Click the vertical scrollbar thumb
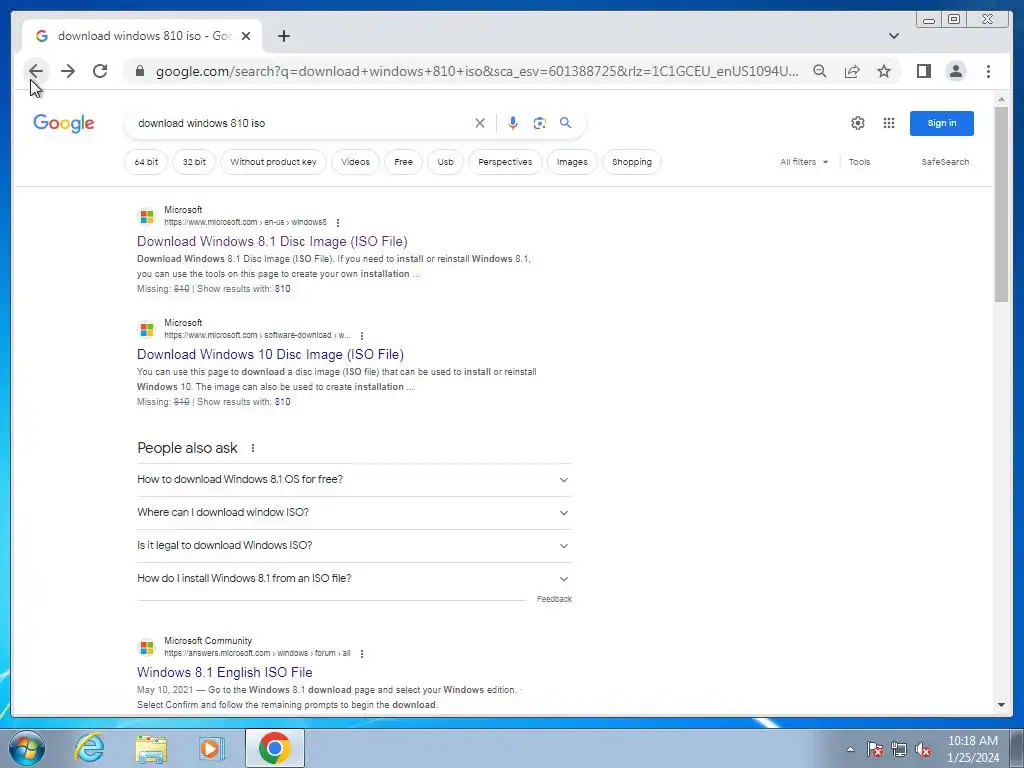1024x768 pixels. click(x=1001, y=203)
